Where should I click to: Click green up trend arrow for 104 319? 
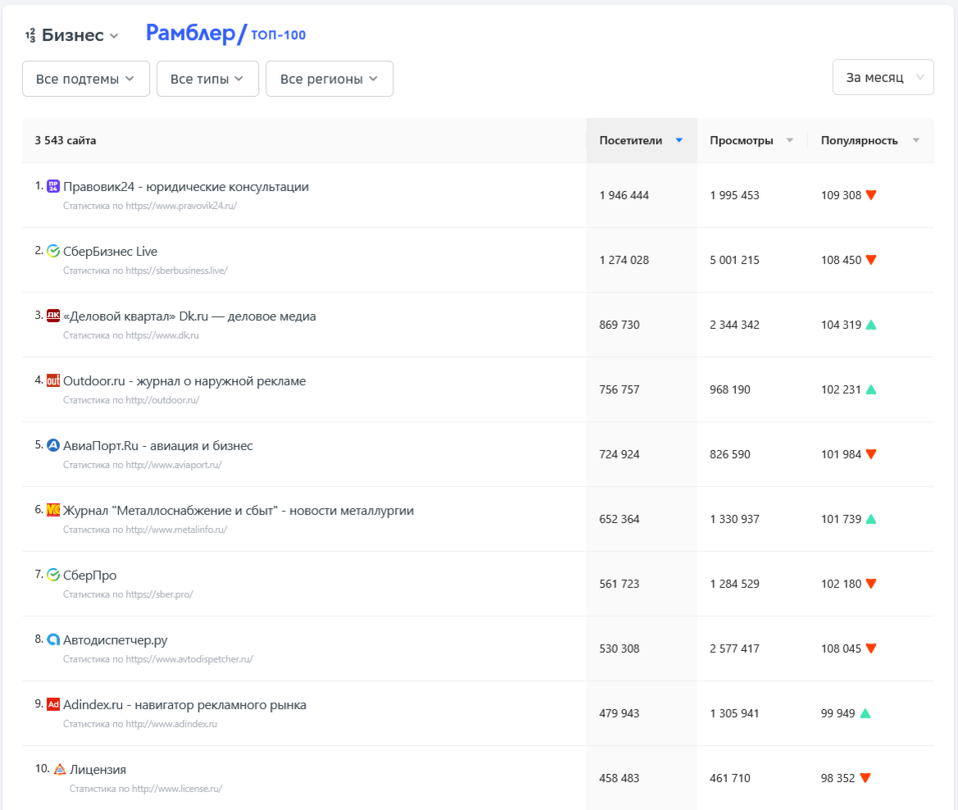(871, 324)
